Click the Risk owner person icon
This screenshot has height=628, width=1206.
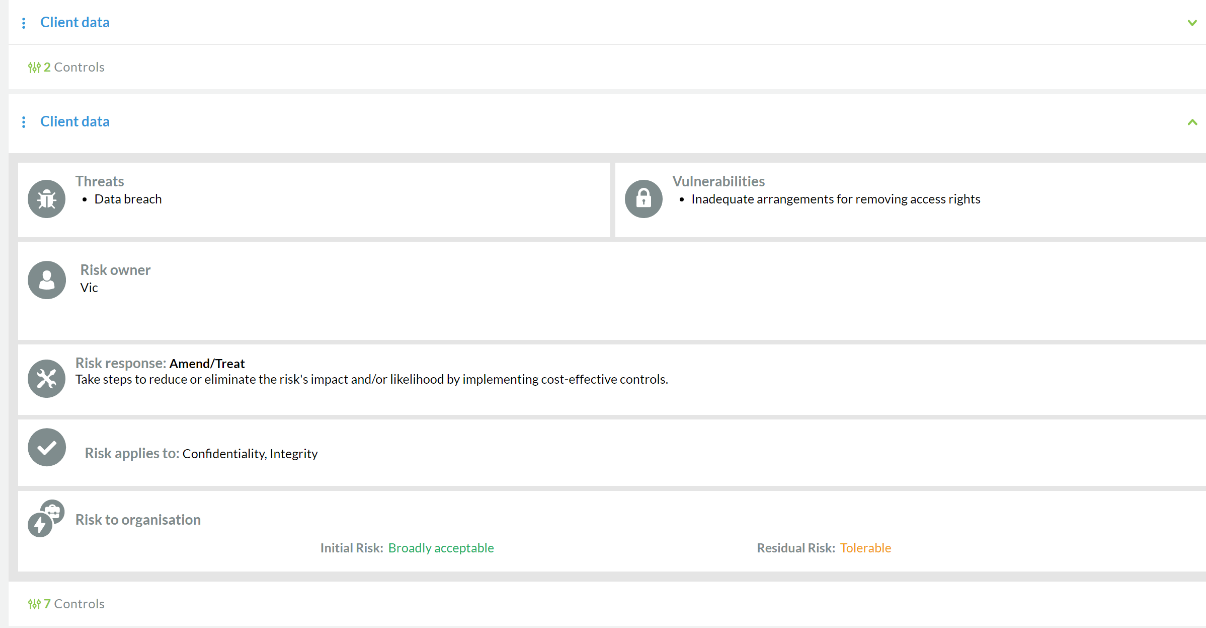coord(46,280)
